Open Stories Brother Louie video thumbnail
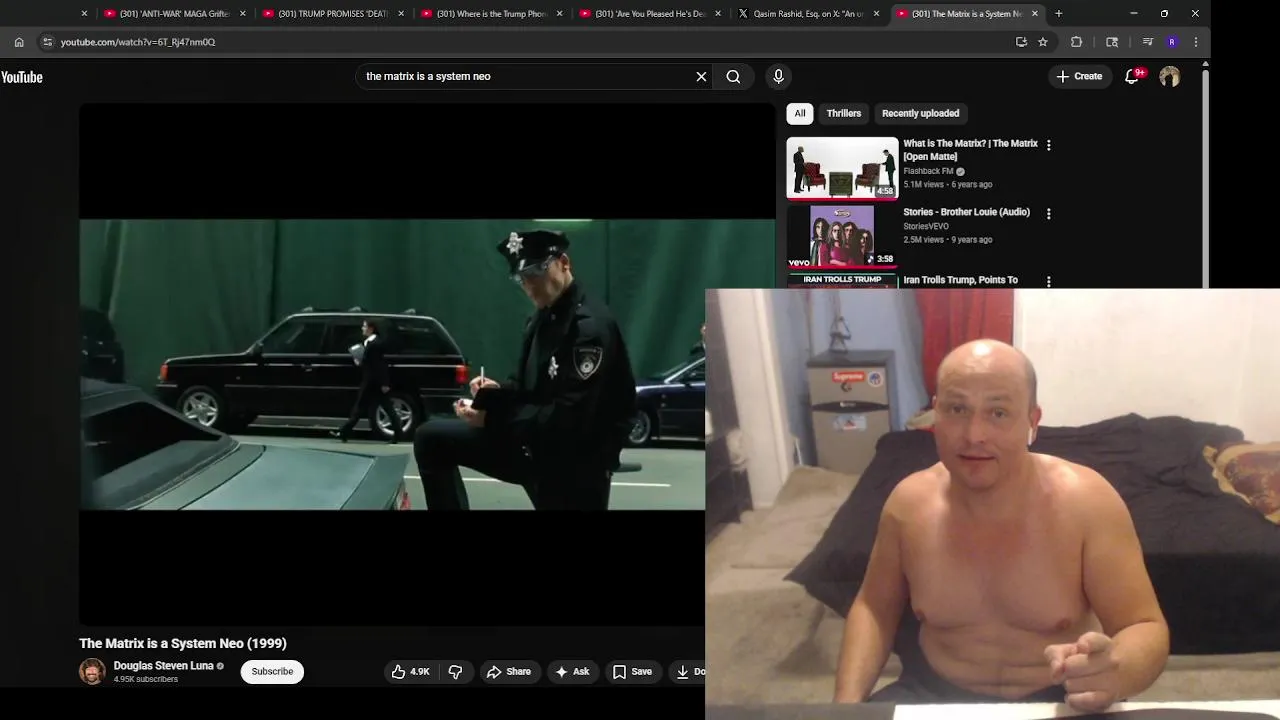The width and height of the screenshot is (1280, 720). point(842,236)
